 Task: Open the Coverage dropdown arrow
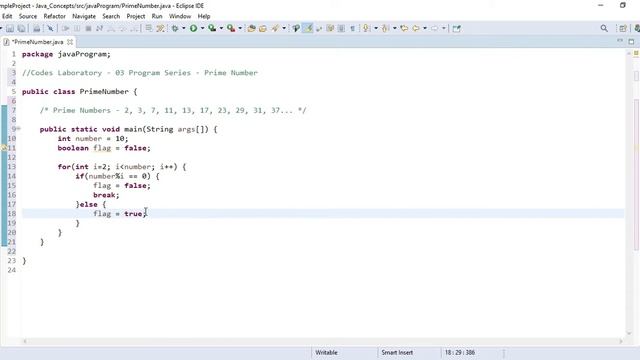pos(221,28)
